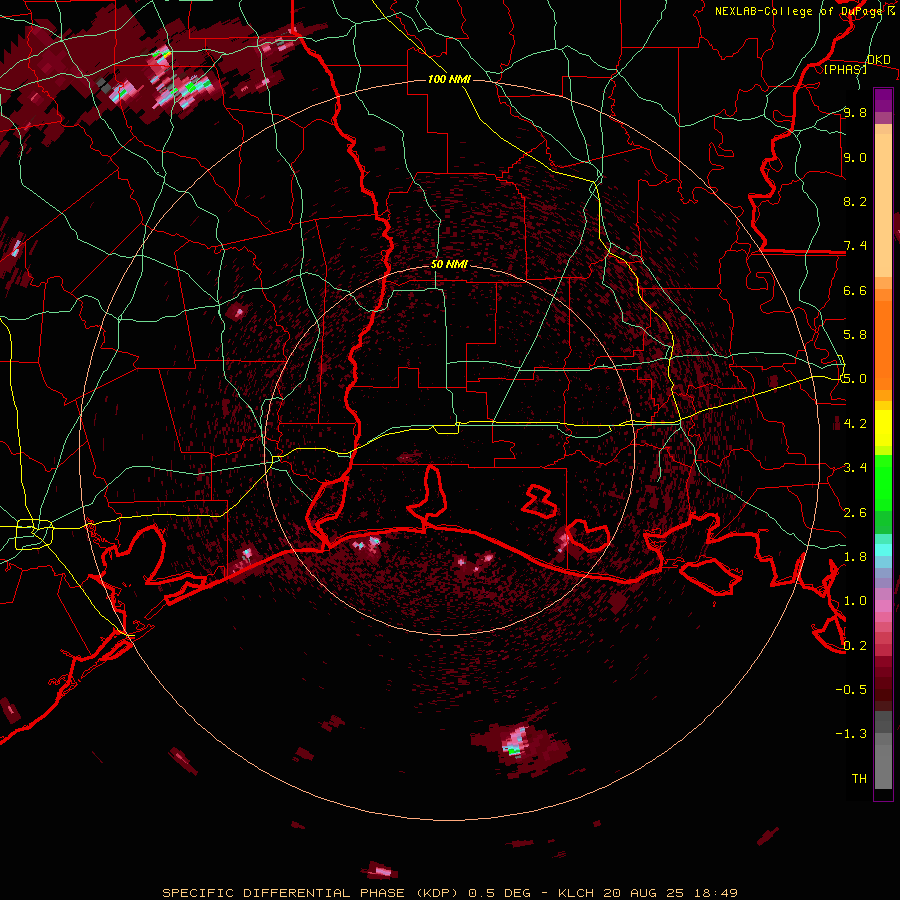The width and height of the screenshot is (900, 900).
Task: Click the 2.6 scale value
Action: (x=855, y=513)
